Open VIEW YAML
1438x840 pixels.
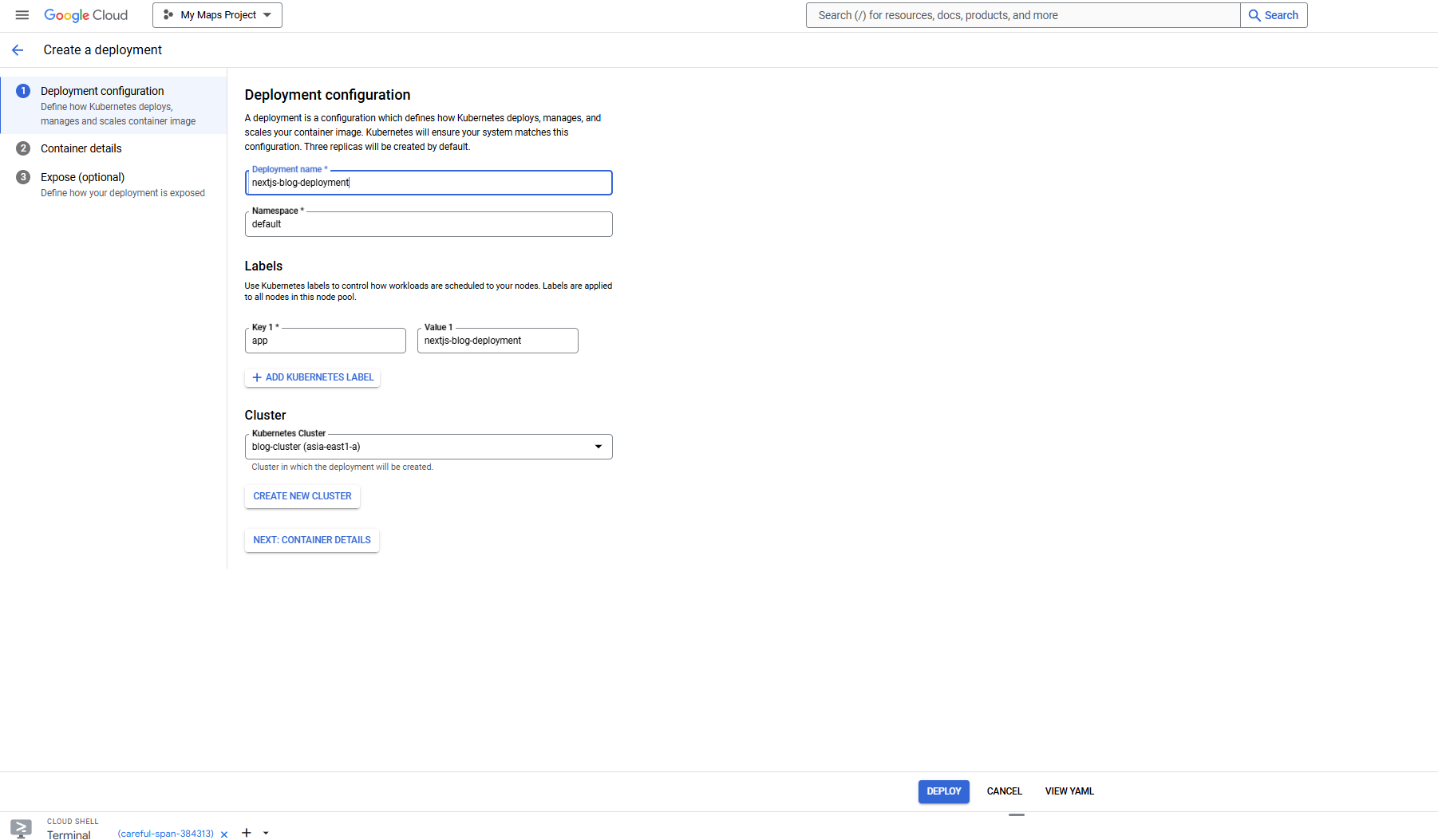[1069, 791]
